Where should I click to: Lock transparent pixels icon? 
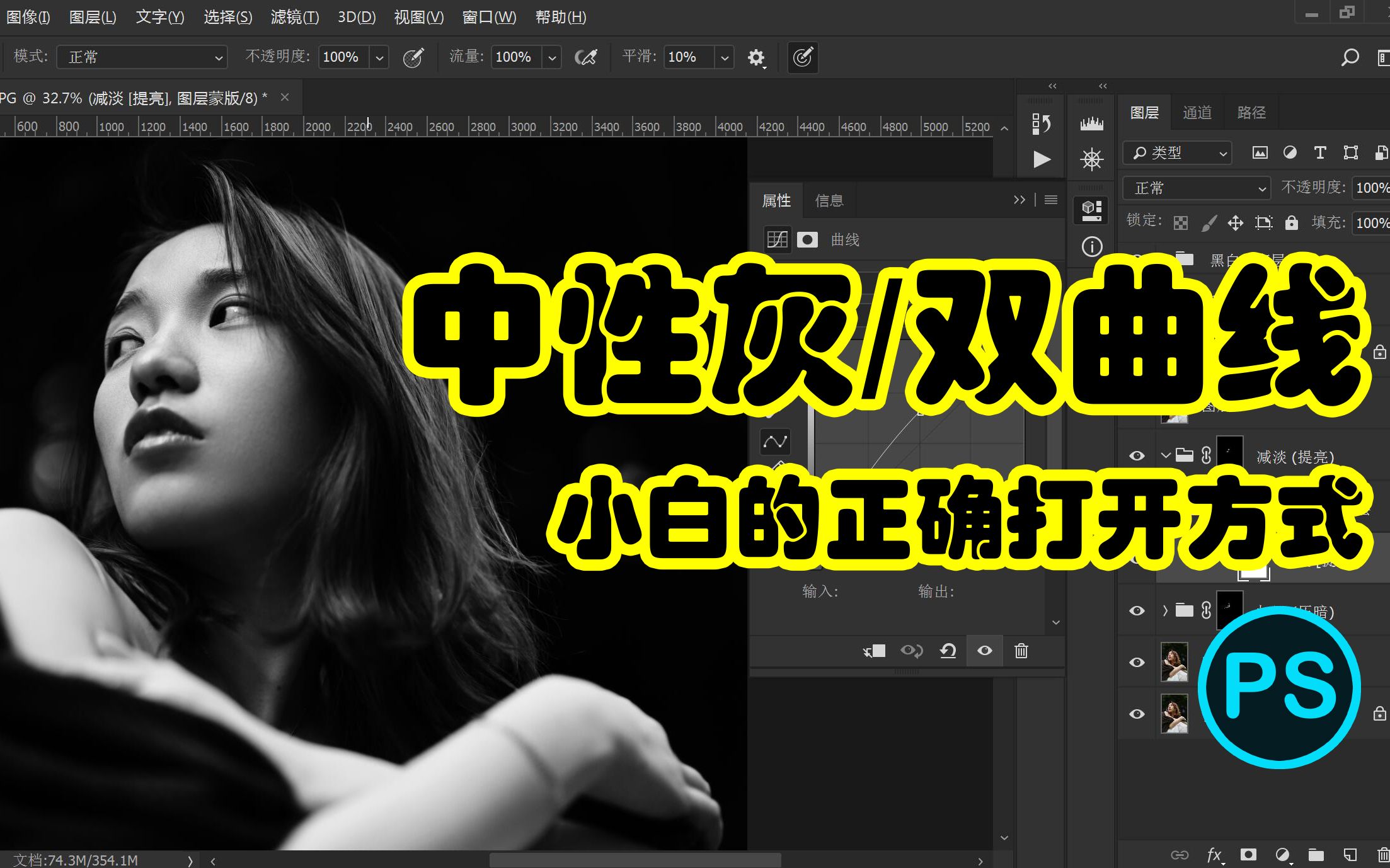pyautogui.click(x=1181, y=223)
